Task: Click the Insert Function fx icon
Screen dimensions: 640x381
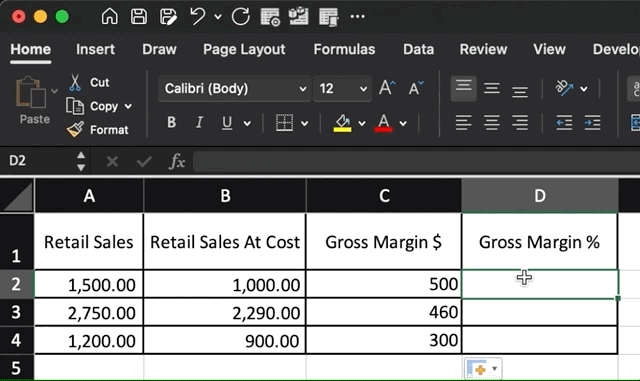Action: coord(177,161)
